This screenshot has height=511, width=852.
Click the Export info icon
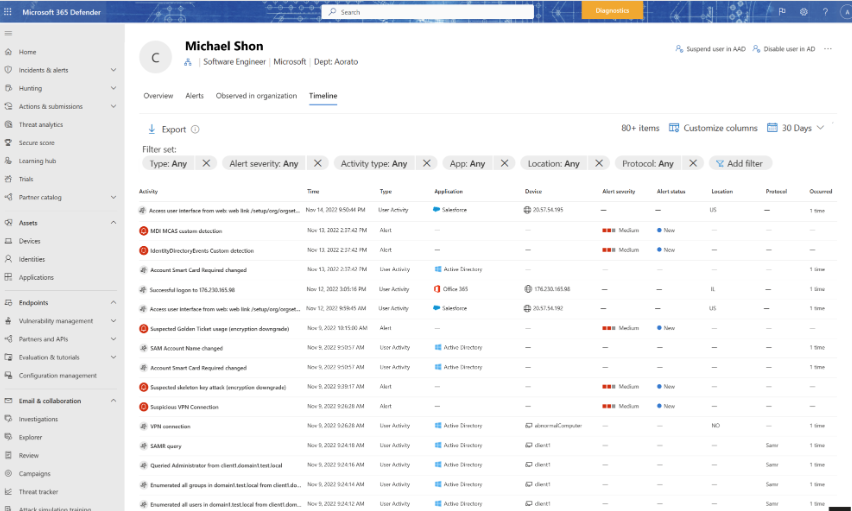pyautogui.click(x=195, y=129)
